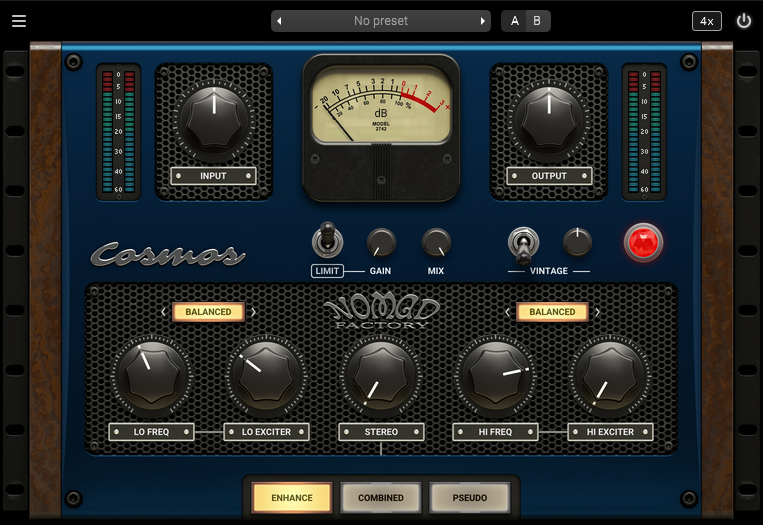Image resolution: width=763 pixels, height=525 pixels.
Task: Click the output level meter
Action: pos(644,132)
